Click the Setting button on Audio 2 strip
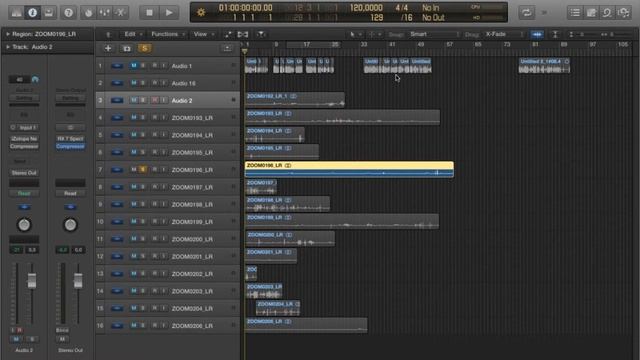The height and width of the screenshot is (360, 640). coord(24,98)
